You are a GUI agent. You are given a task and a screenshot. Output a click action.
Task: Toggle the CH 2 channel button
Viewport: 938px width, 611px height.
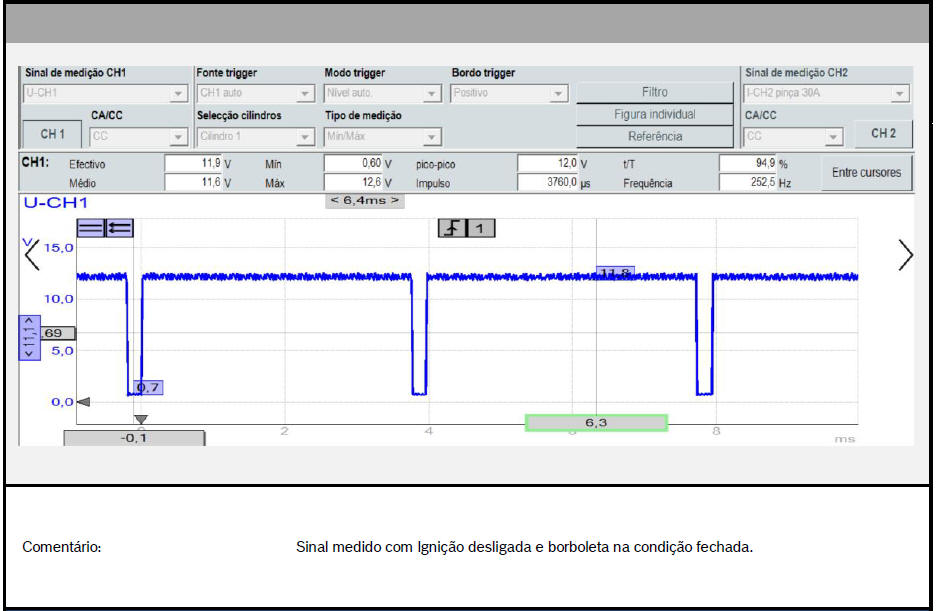883,134
